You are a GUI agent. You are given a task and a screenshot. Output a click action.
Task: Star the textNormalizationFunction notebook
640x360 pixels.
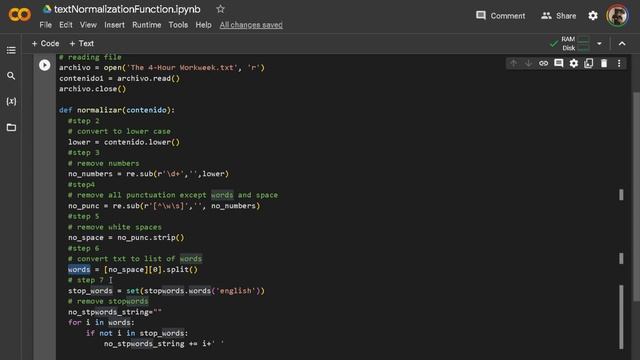click(220, 9)
